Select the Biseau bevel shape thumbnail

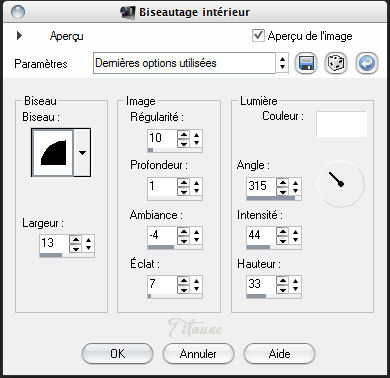coord(53,153)
